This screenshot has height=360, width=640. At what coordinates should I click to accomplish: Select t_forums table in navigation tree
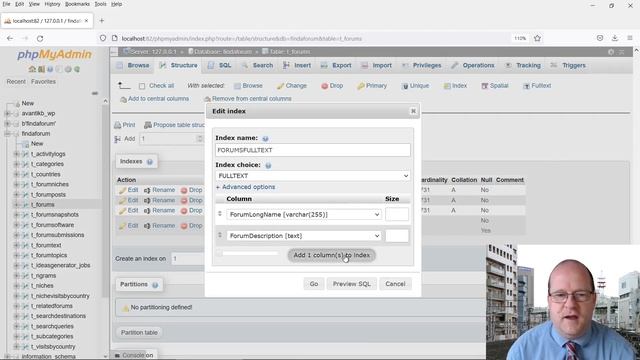point(42,204)
